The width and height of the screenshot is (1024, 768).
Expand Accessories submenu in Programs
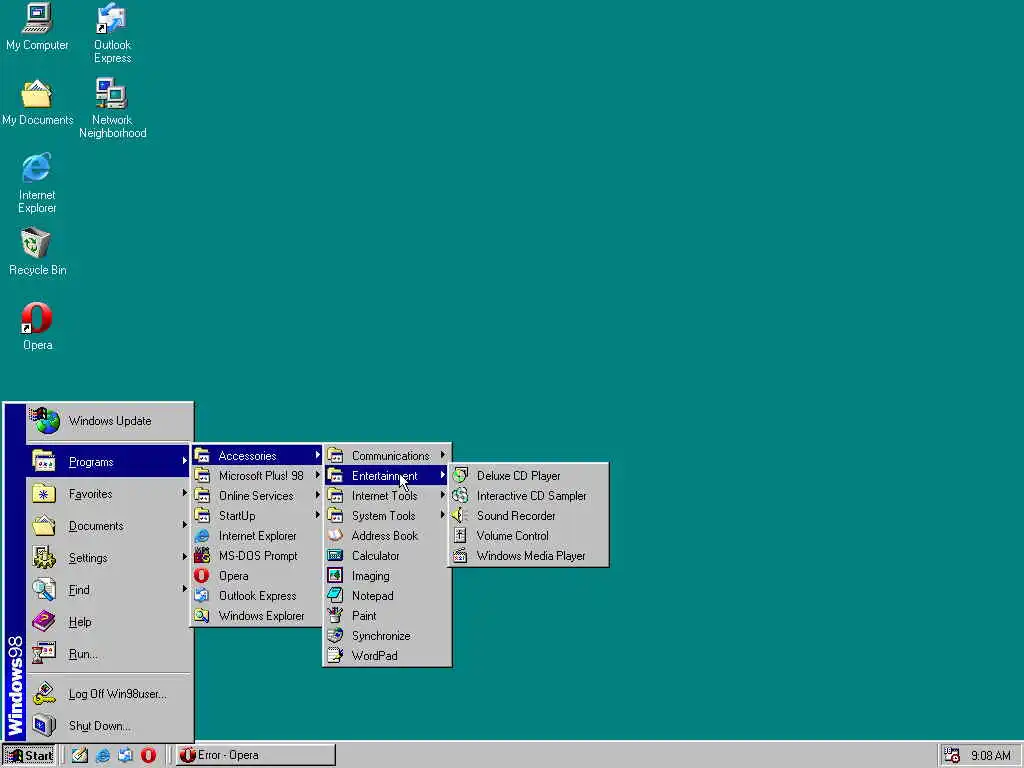pos(257,455)
